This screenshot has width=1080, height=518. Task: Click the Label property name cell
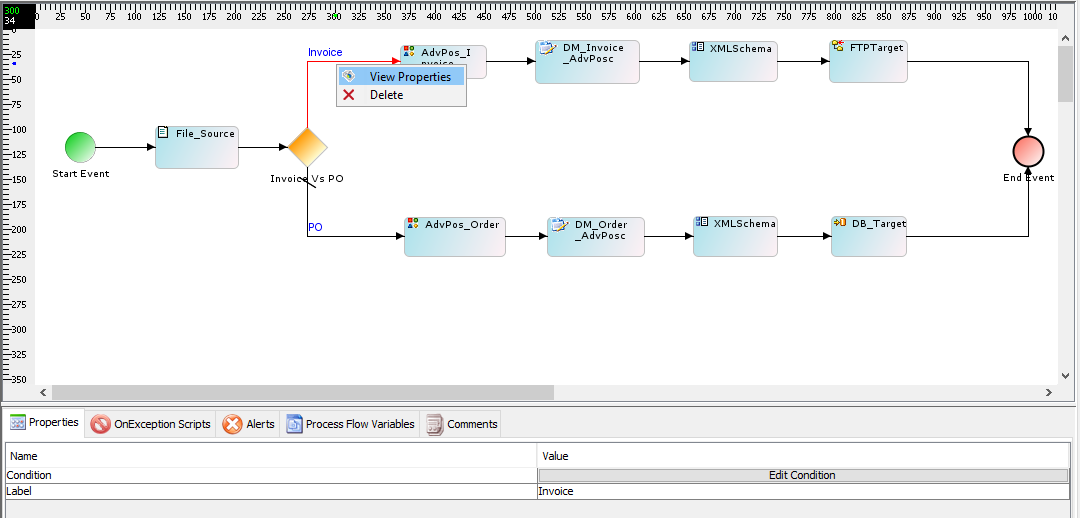pos(271,491)
